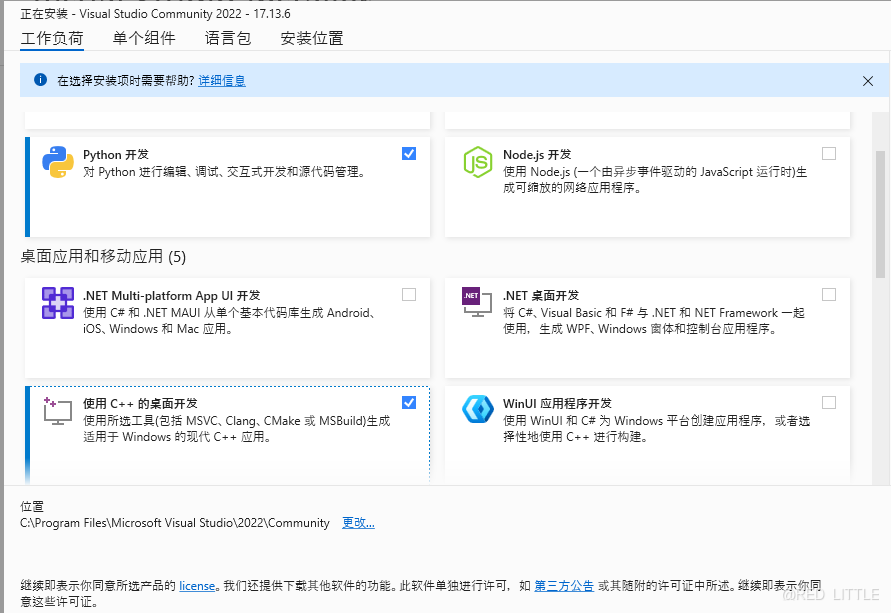Click the WPF, Windows 窗体 description text

(x=653, y=320)
